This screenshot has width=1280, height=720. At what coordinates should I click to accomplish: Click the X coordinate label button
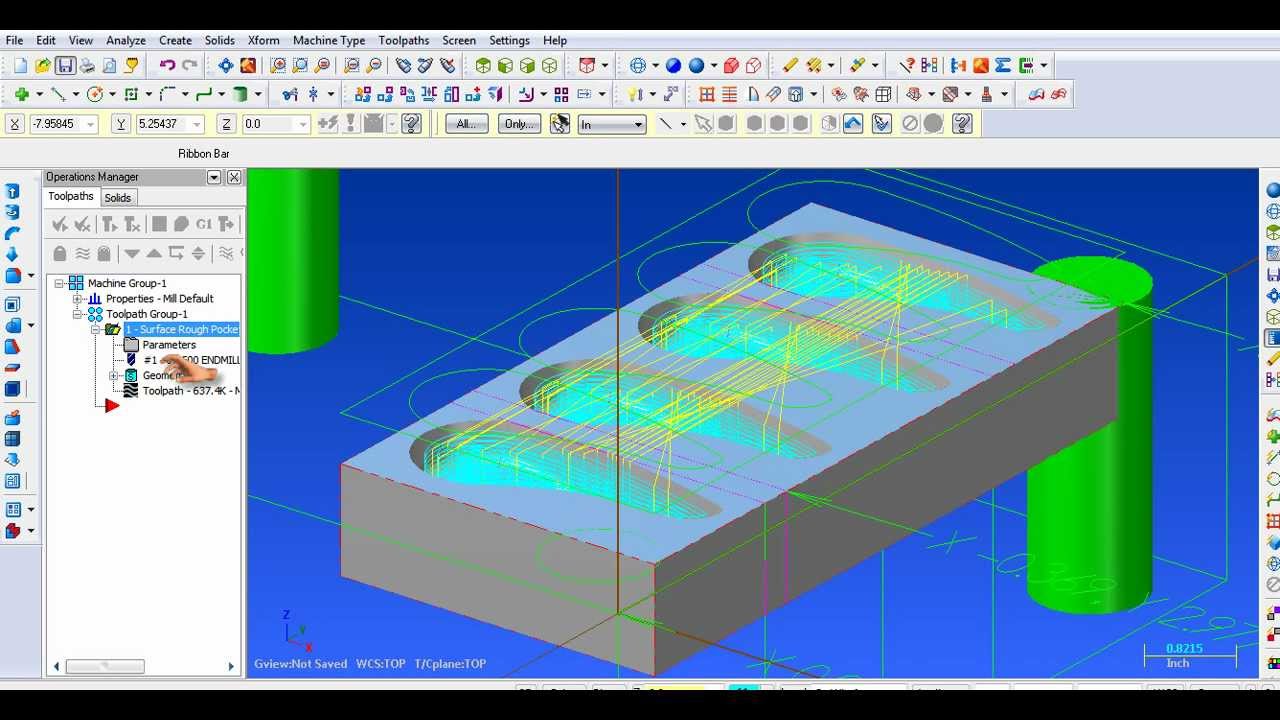tap(14, 124)
